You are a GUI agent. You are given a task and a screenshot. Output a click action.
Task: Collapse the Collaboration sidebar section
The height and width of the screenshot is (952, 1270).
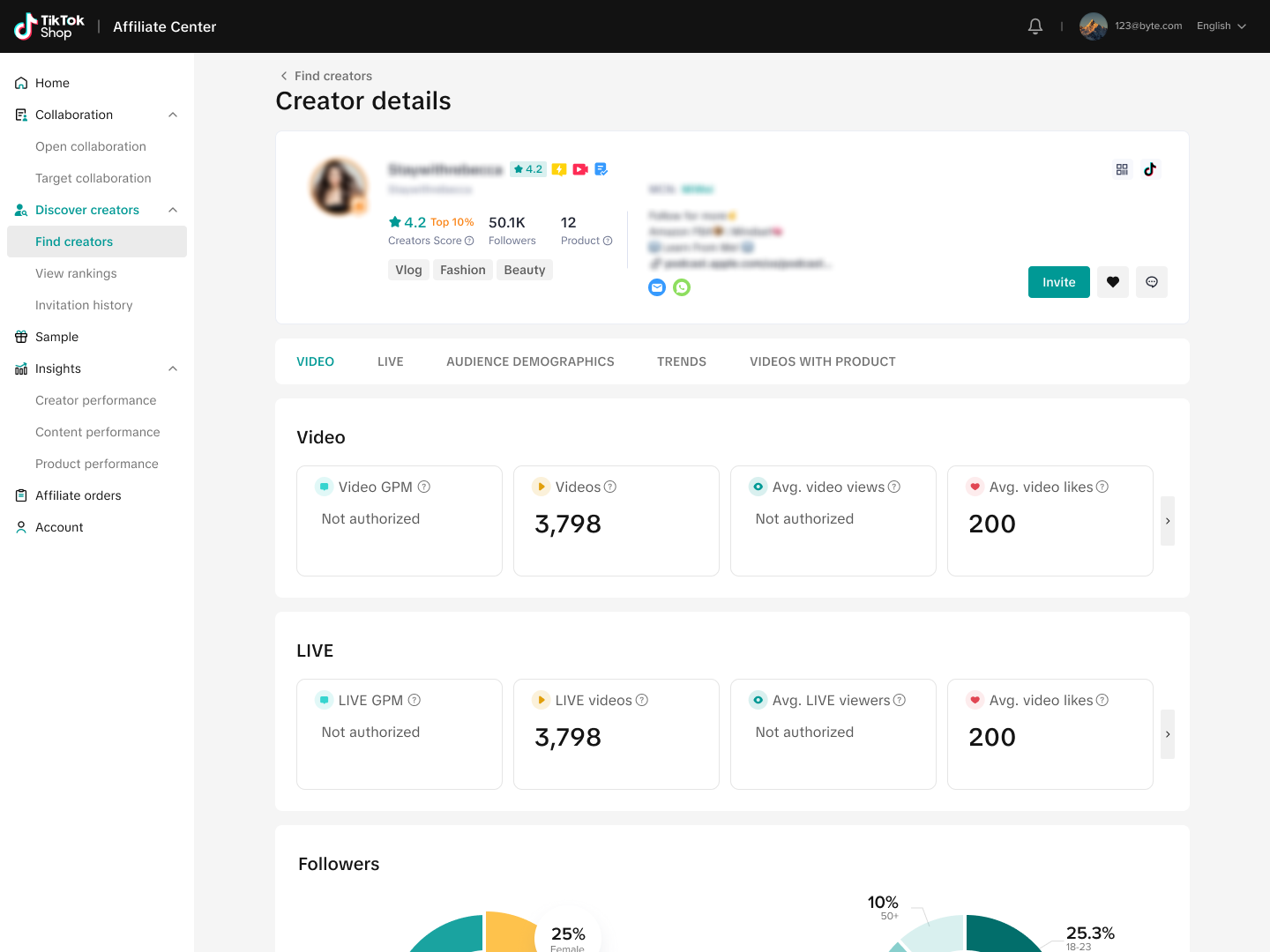click(x=173, y=115)
